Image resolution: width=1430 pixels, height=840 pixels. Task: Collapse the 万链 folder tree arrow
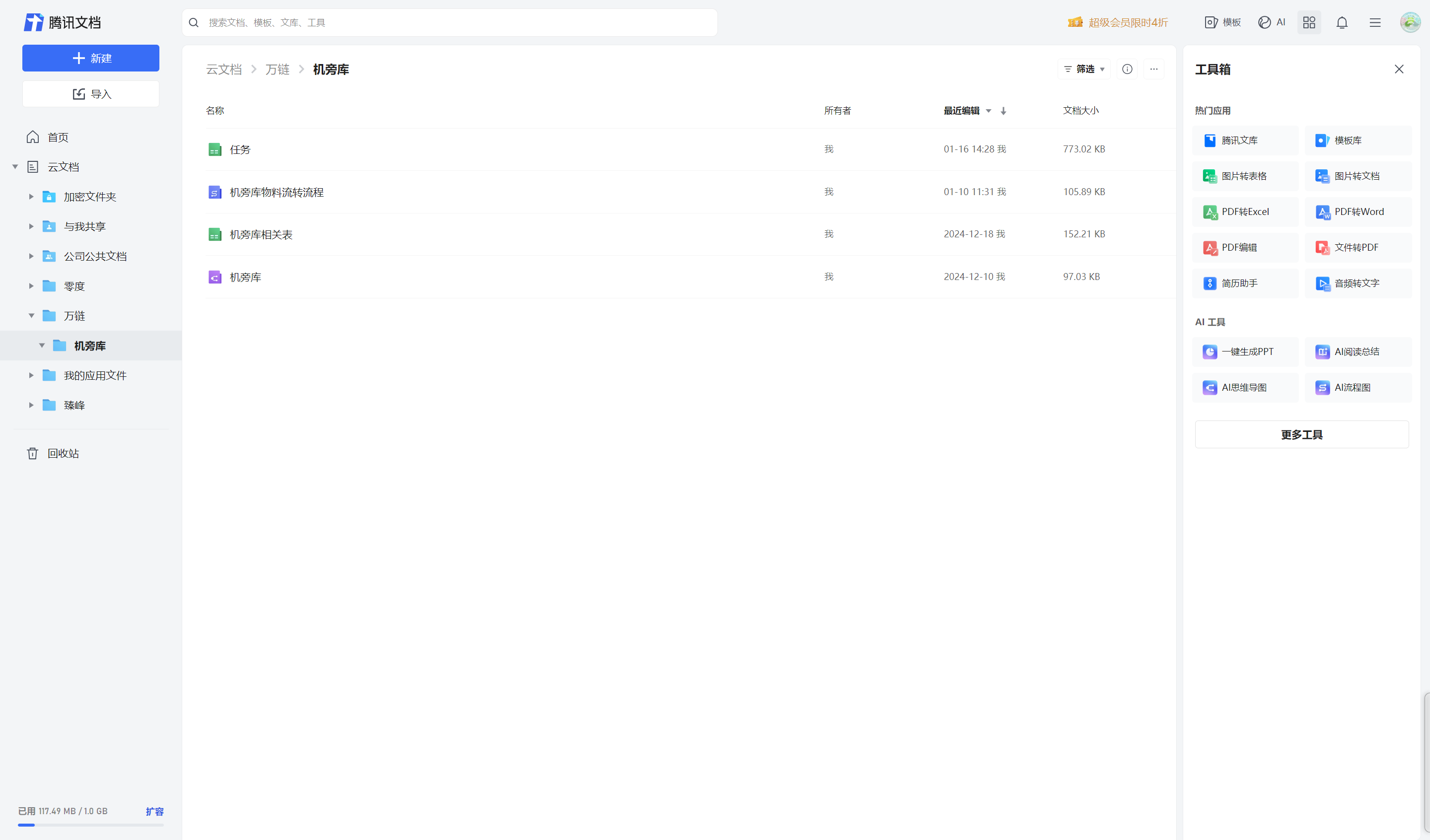[x=31, y=316]
